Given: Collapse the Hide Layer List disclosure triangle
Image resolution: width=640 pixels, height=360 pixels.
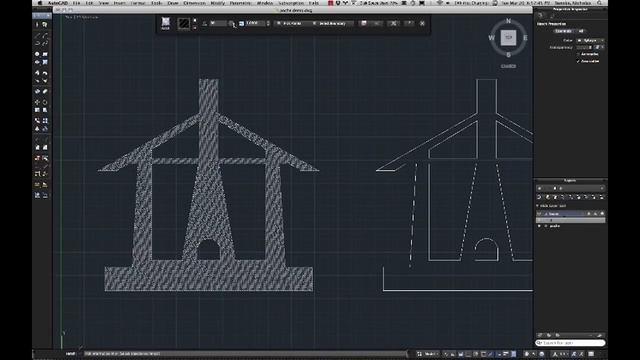Looking at the screenshot, I should (x=537, y=206).
